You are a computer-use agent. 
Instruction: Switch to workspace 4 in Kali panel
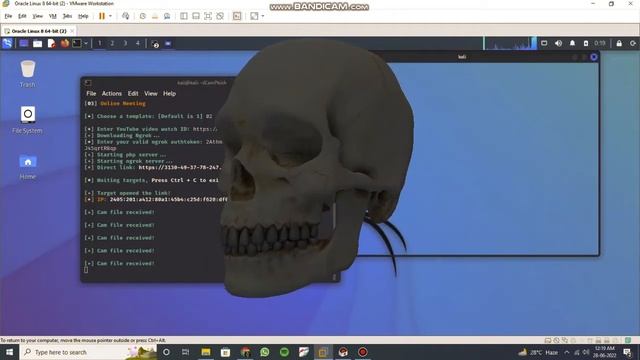tap(138, 43)
